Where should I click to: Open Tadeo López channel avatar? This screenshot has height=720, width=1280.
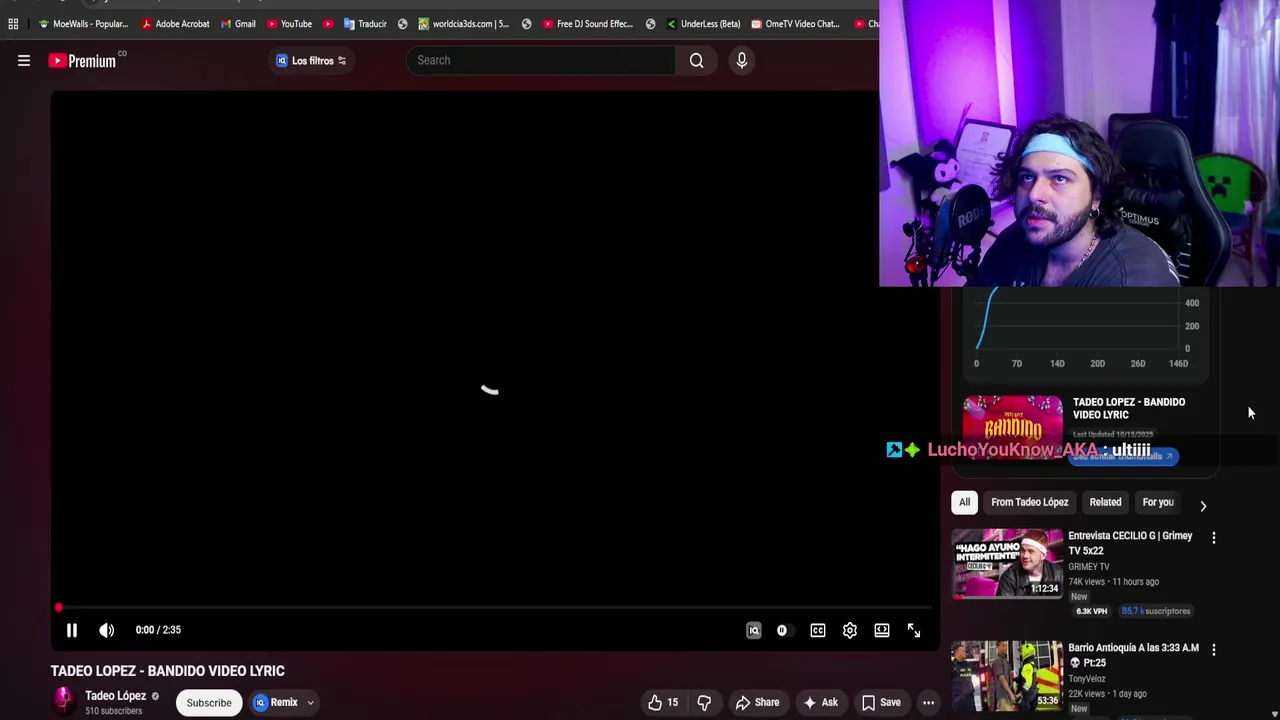(64, 701)
